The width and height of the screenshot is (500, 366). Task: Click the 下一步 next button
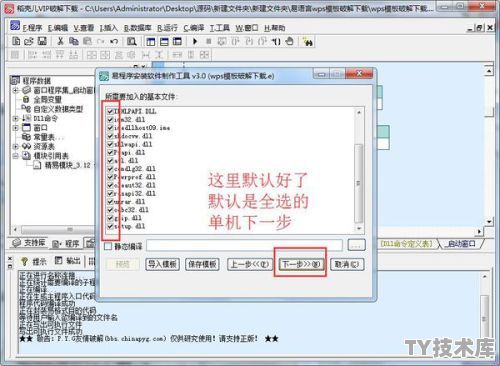click(x=301, y=264)
